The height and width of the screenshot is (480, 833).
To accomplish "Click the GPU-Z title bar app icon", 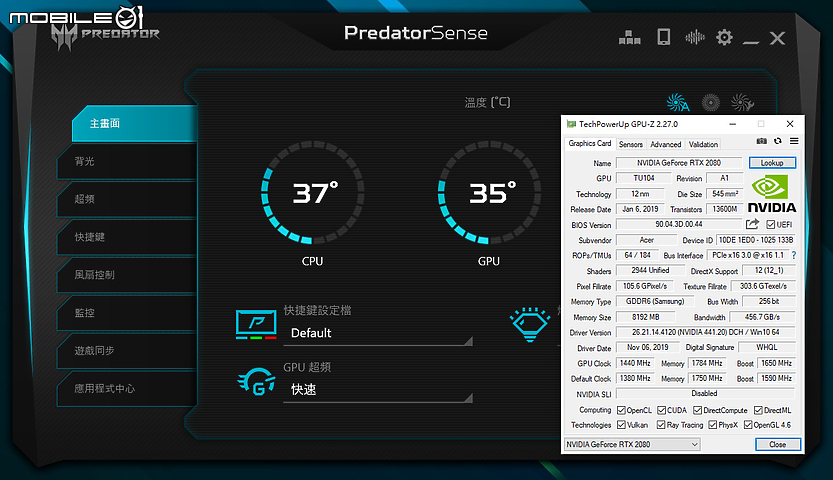I will click(571, 124).
